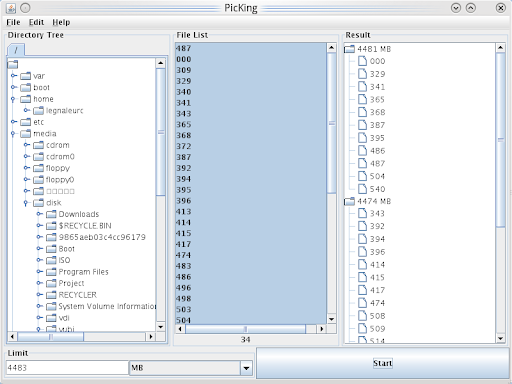Select file 498 in File List
512x384 pixels.
251,298
